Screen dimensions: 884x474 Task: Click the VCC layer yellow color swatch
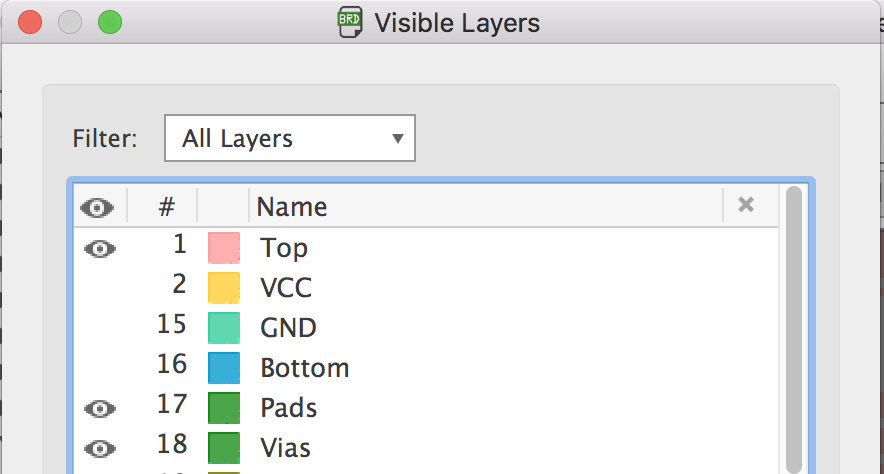[224, 288]
